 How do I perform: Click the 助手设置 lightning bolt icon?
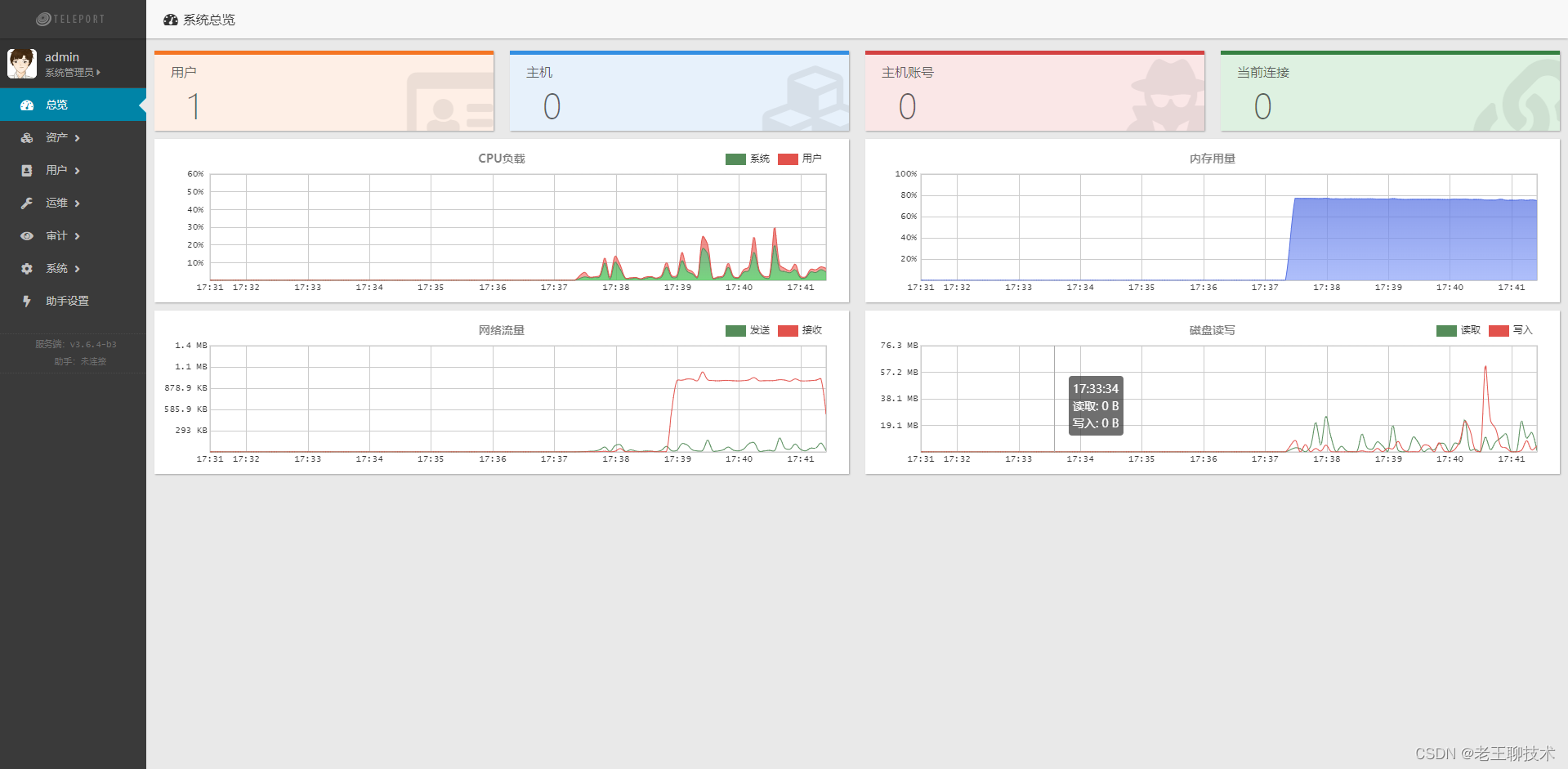(x=27, y=302)
